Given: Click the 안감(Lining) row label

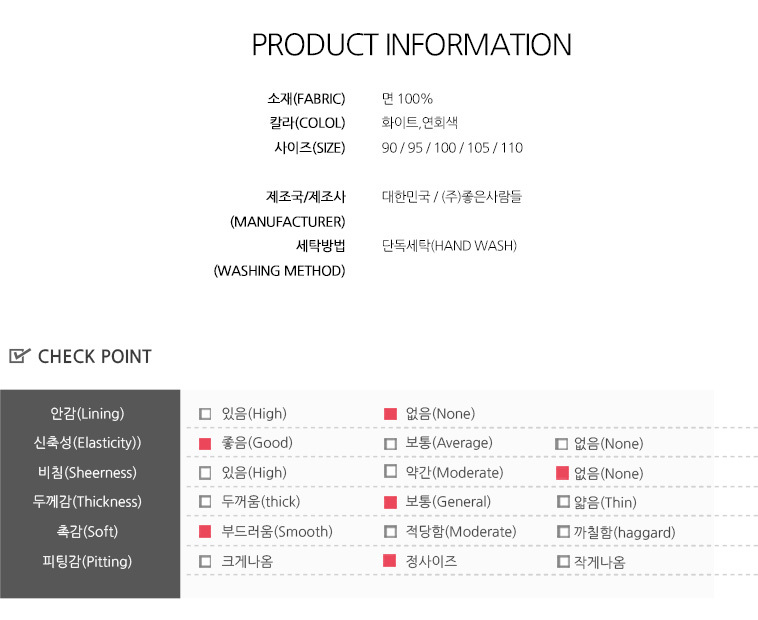Looking at the screenshot, I should pyautogui.click(x=87, y=414).
